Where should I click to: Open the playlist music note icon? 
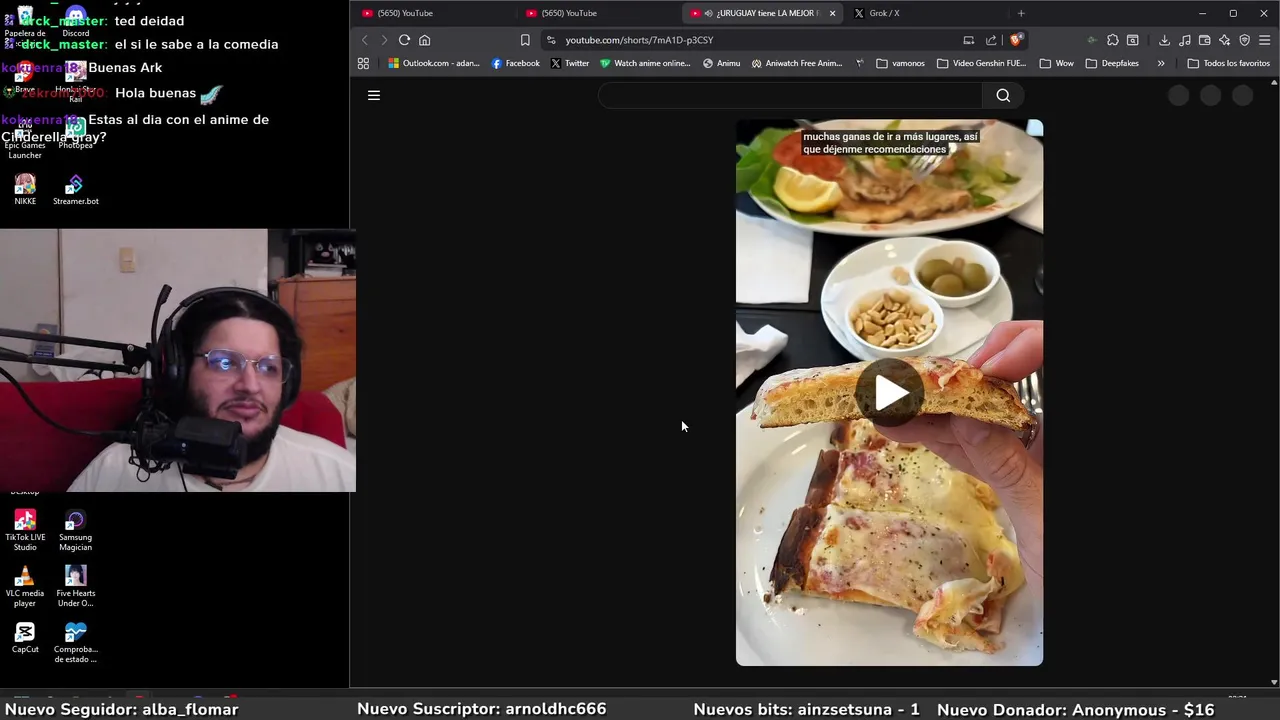(x=1185, y=40)
